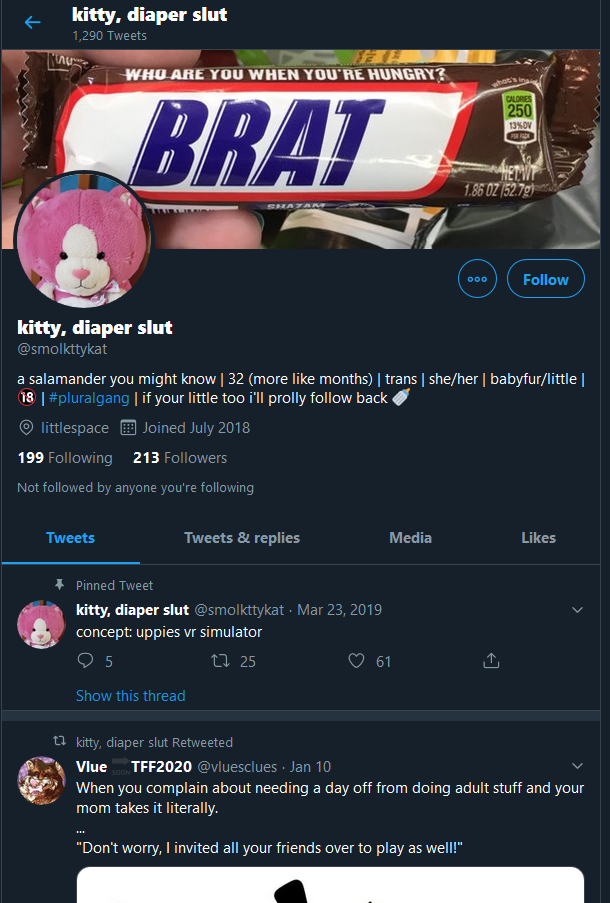610x903 pixels.
Task: View the 213 Followers list
Action: pyautogui.click(x=180, y=458)
